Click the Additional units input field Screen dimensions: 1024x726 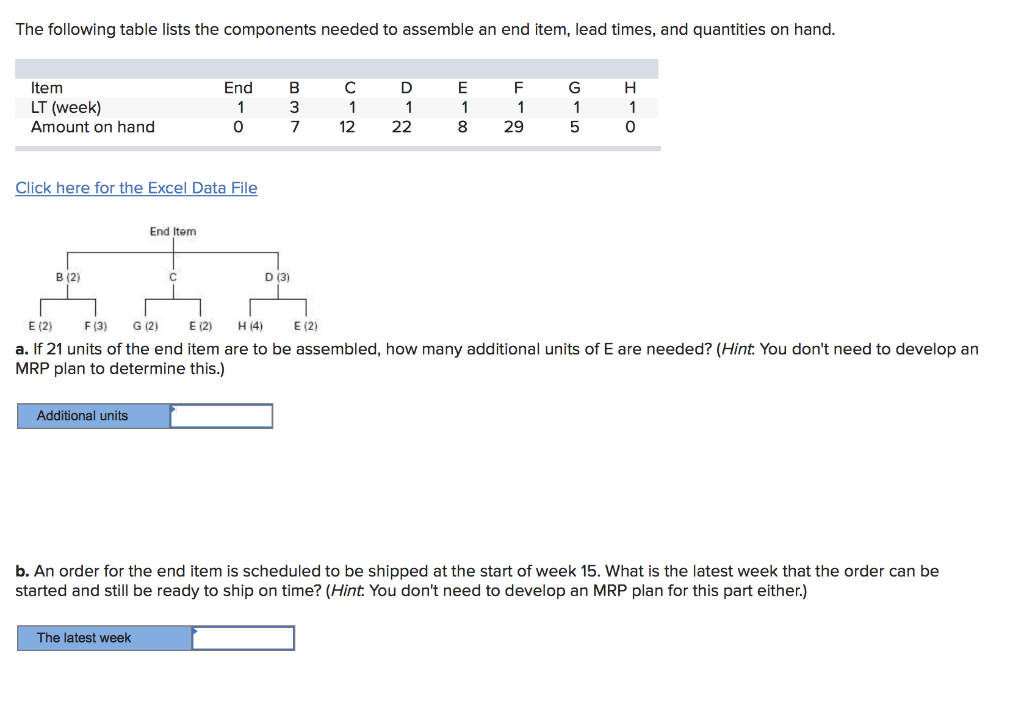click(222, 415)
